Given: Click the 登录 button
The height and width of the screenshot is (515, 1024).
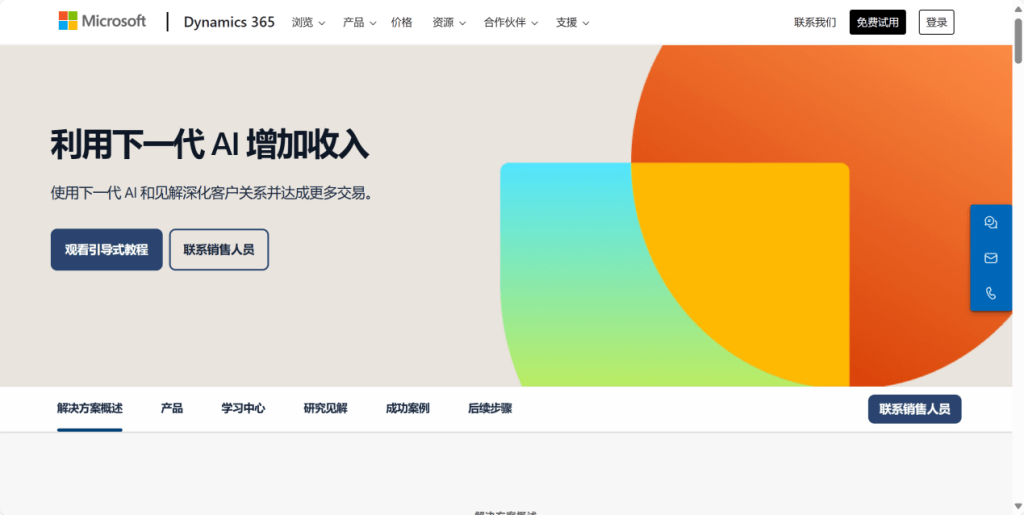Looking at the screenshot, I should (936, 22).
